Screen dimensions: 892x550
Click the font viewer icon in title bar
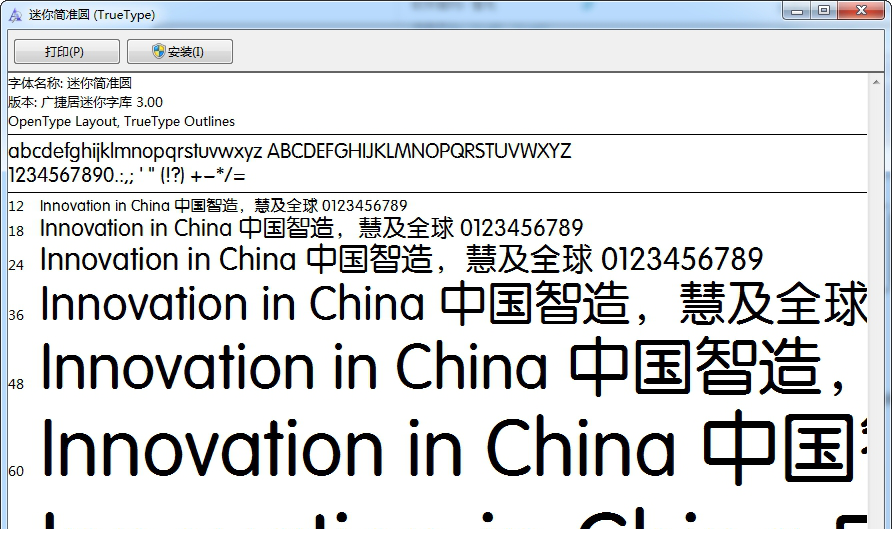pyautogui.click(x=15, y=15)
